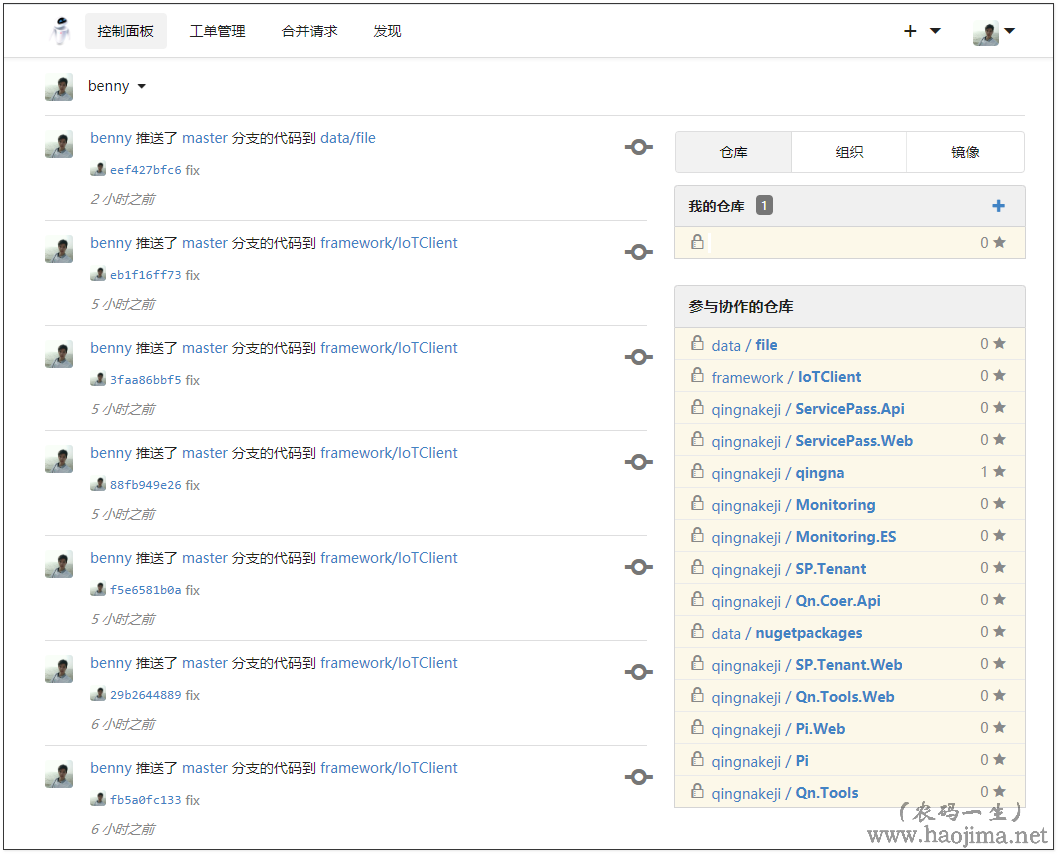Viewport: 1058px width, 854px height.
Task: Go to 合并请求 in the top navigation
Action: 309,31
